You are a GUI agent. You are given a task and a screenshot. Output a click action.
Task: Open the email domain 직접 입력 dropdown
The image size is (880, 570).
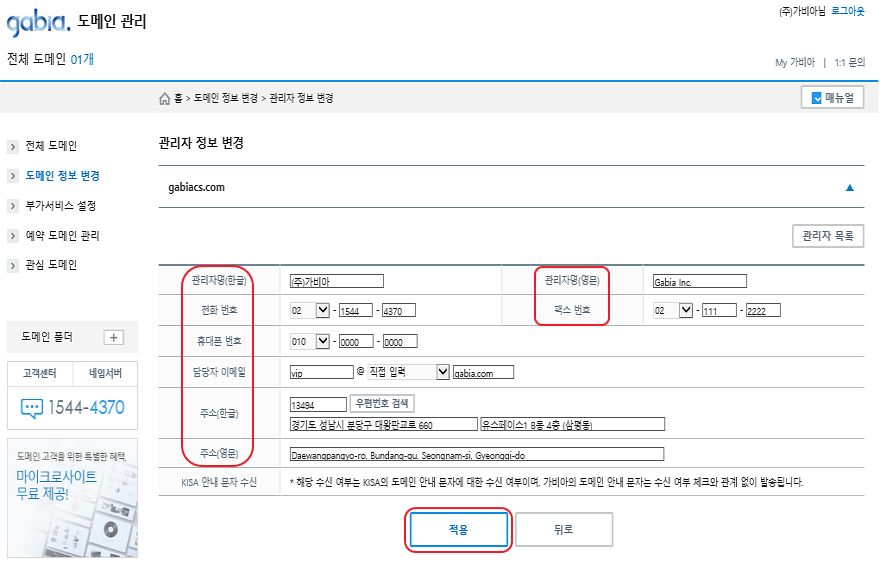(x=409, y=372)
